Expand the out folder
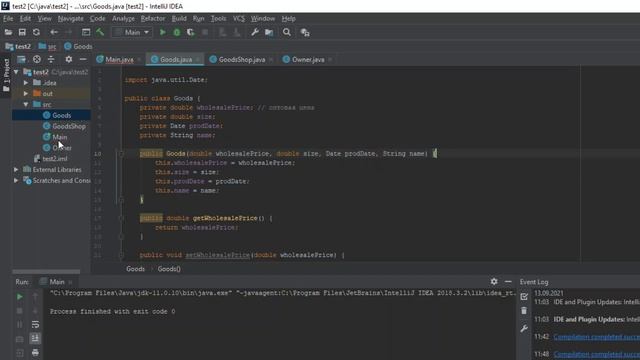This screenshot has width=640, height=360. pos(26,93)
